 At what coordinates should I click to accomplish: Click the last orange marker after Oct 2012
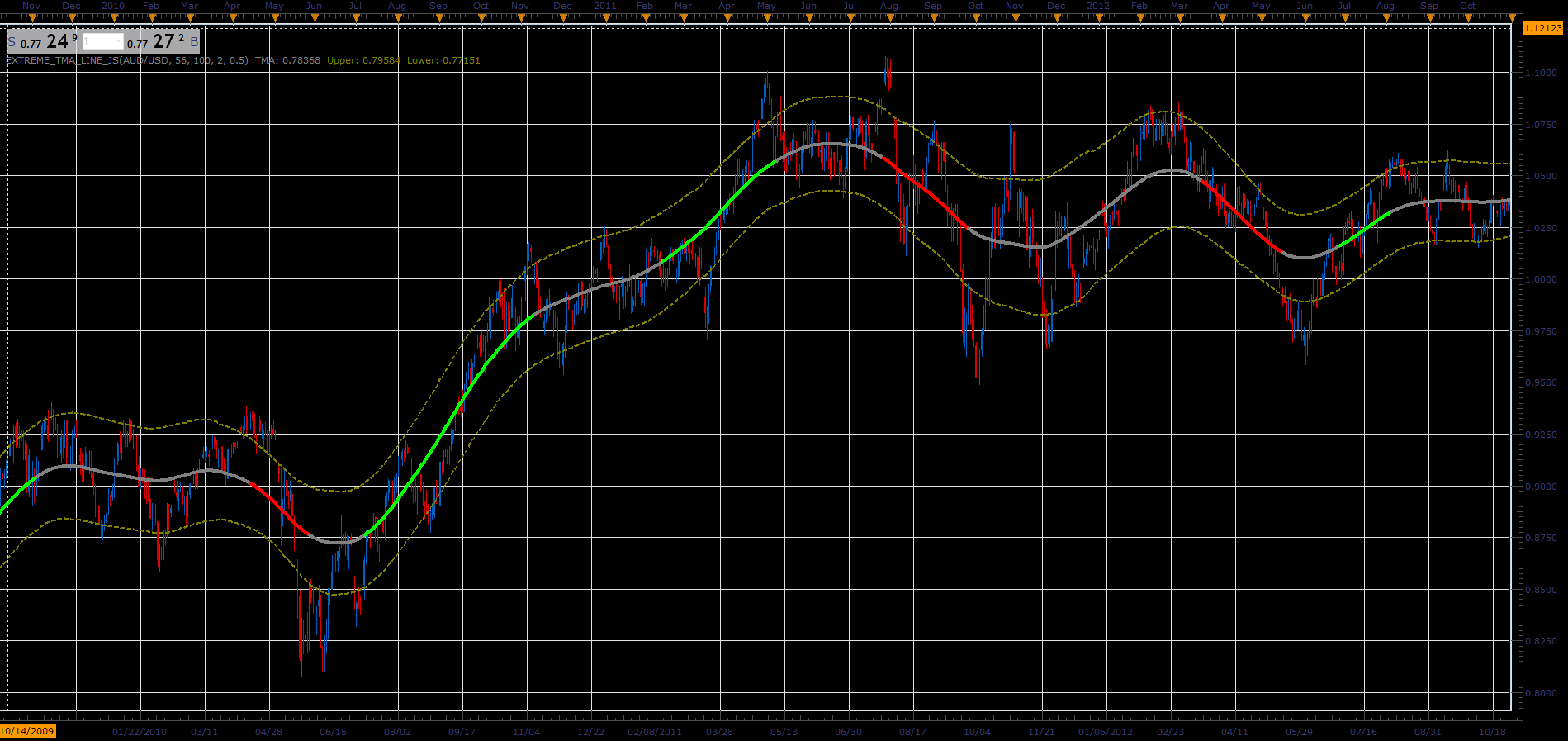[x=1513, y=17]
